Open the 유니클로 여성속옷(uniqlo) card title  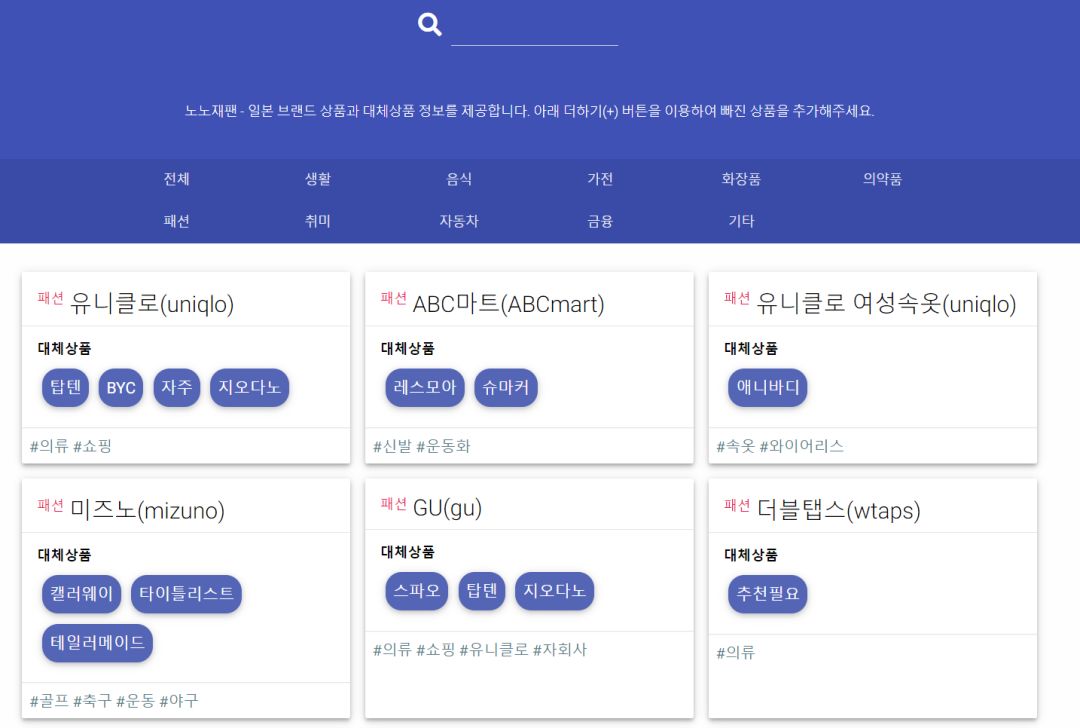click(886, 304)
